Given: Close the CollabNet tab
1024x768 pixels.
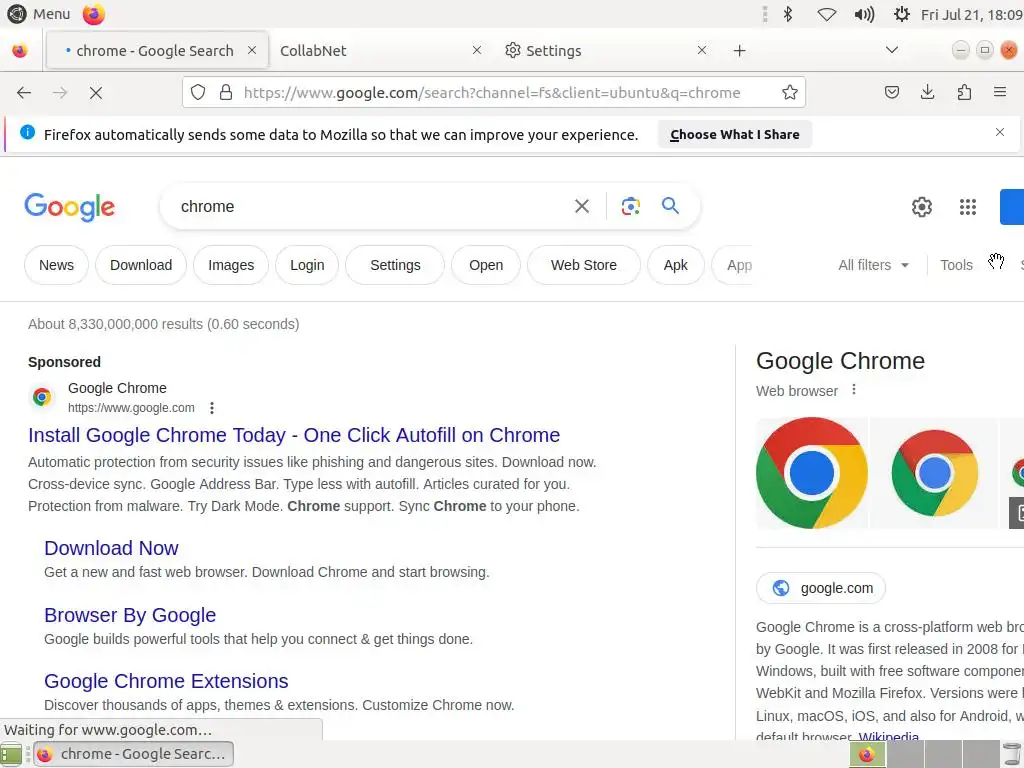Looking at the screenshot, I should point(477,50).
